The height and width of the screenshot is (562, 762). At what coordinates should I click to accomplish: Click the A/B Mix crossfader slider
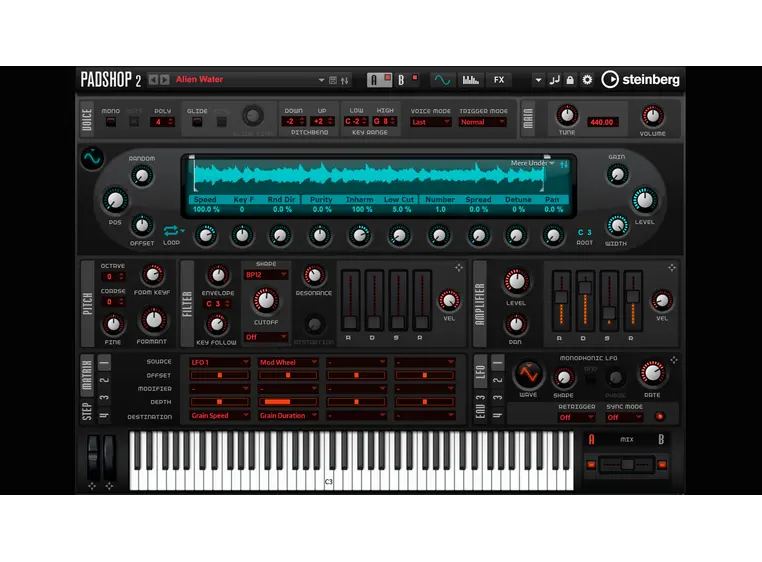(x=627, y=465)
